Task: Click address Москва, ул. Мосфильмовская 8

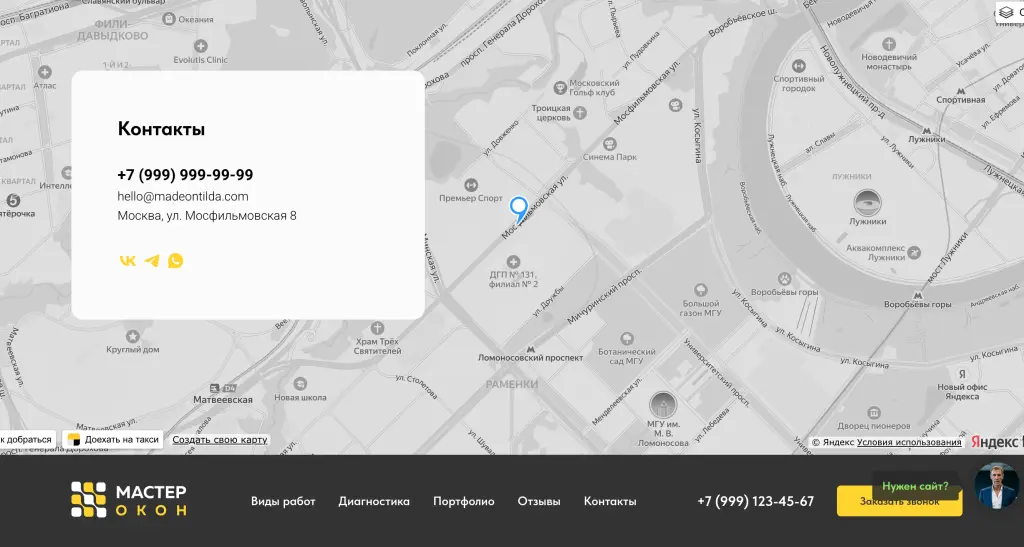Action: pyautogui.click(x=207, y=215)
